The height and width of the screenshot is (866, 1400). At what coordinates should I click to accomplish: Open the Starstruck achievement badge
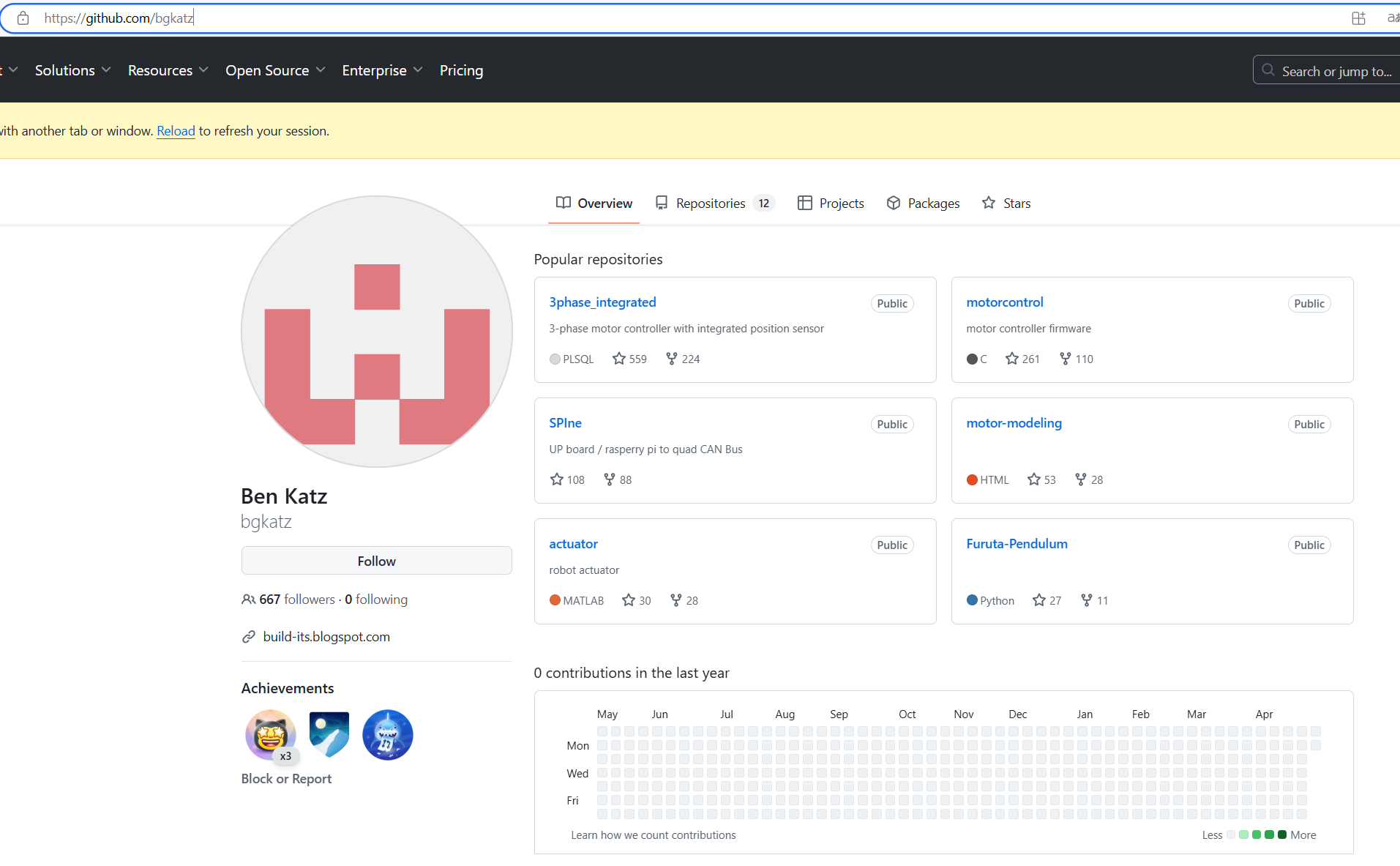[270, 734]
